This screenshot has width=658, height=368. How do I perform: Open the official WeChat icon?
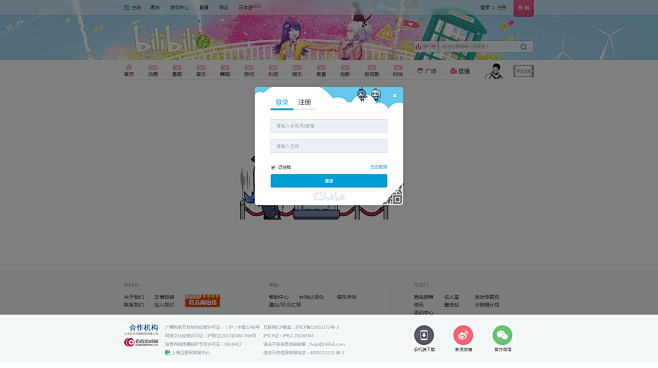[x=502, y=335]
